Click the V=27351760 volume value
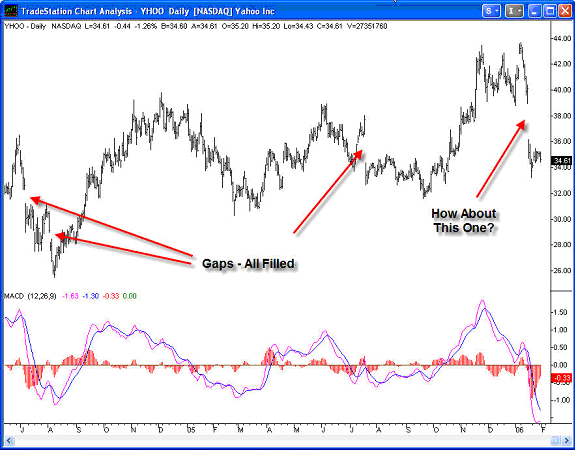Viewport: 575px width, 450px height. [367, 26]
